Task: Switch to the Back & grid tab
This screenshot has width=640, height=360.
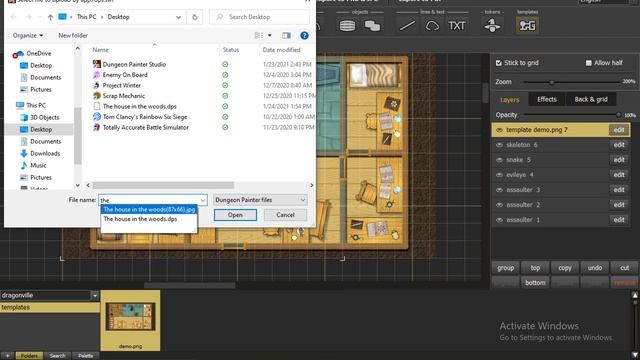Action: tap(591, 100)
